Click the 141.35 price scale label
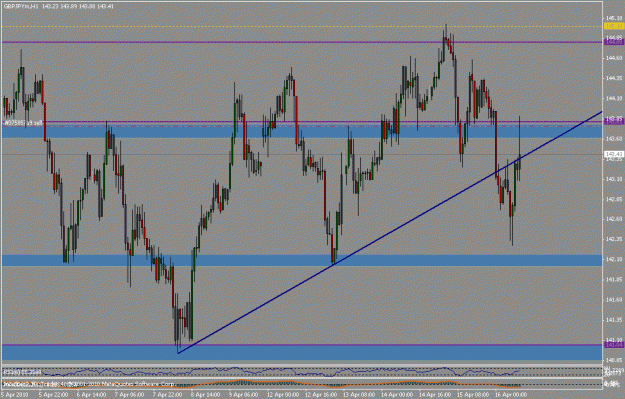Image resolution: width=625 pixels, height=399 pixels. point(613,319)
